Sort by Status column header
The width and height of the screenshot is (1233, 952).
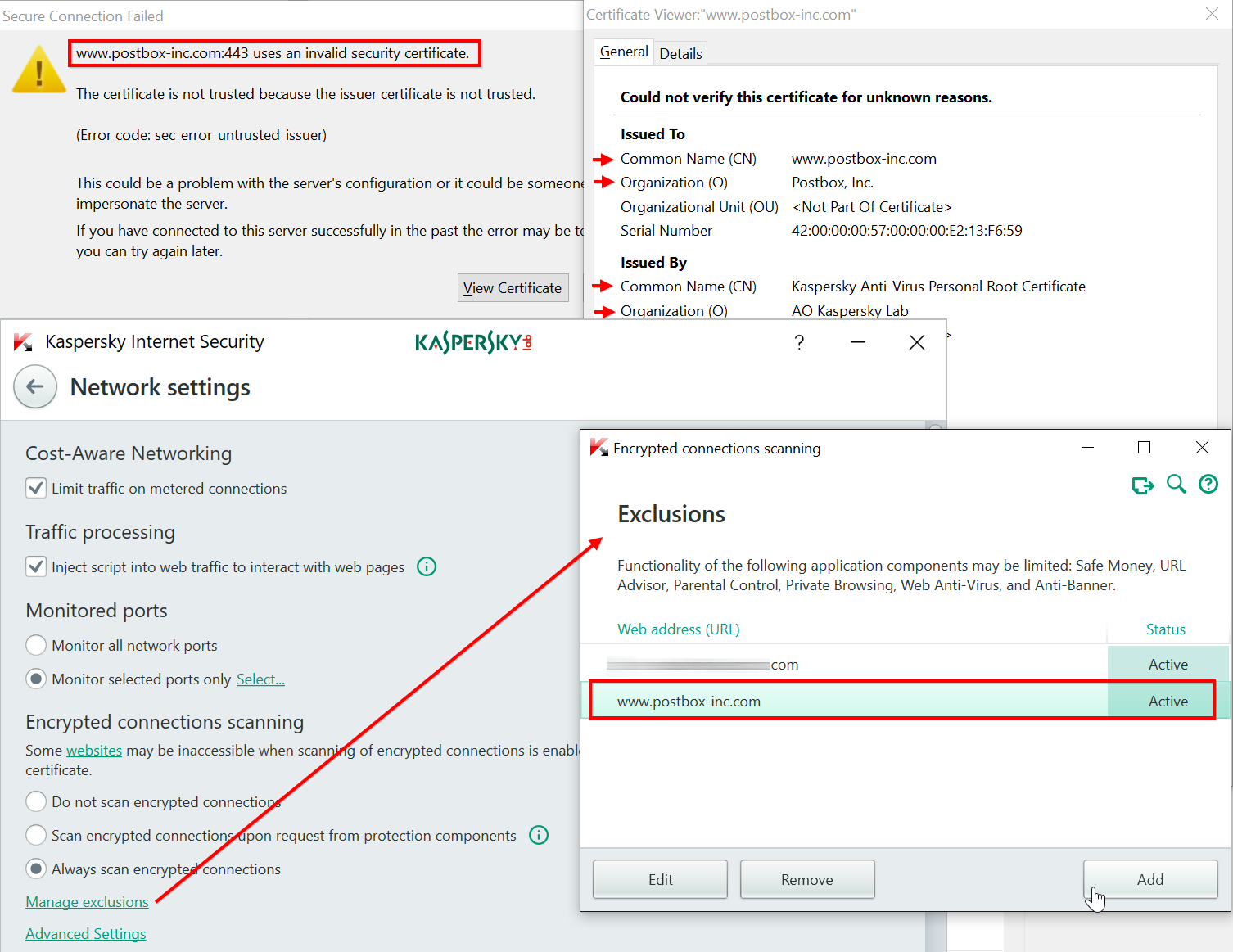click(1166, 629)
